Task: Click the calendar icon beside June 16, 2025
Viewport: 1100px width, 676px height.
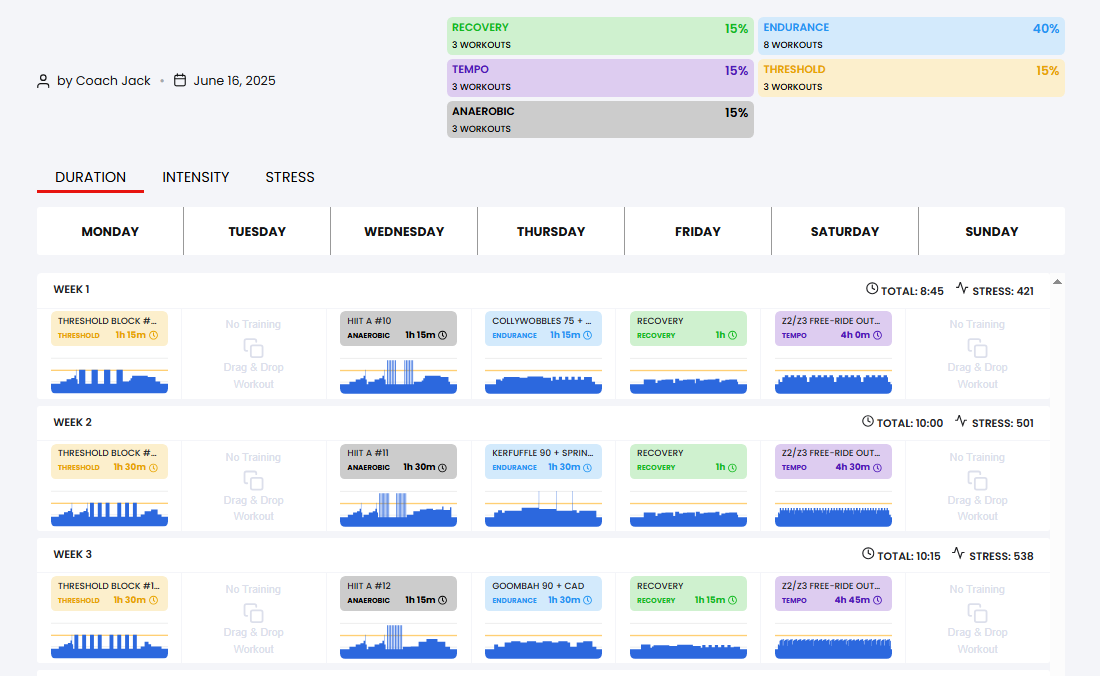Action: pos(180,80)
